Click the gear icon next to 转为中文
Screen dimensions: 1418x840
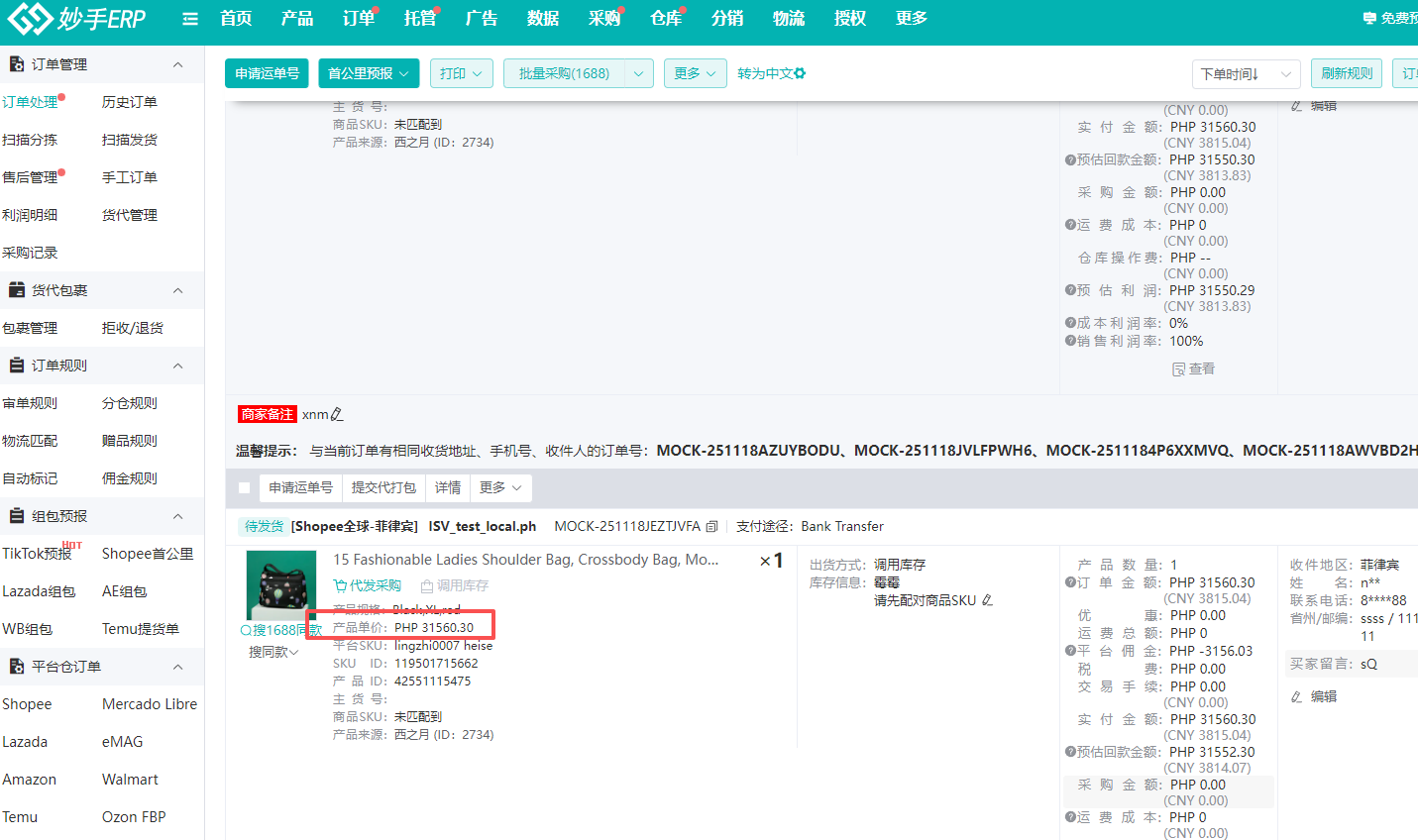click(801, 73)
